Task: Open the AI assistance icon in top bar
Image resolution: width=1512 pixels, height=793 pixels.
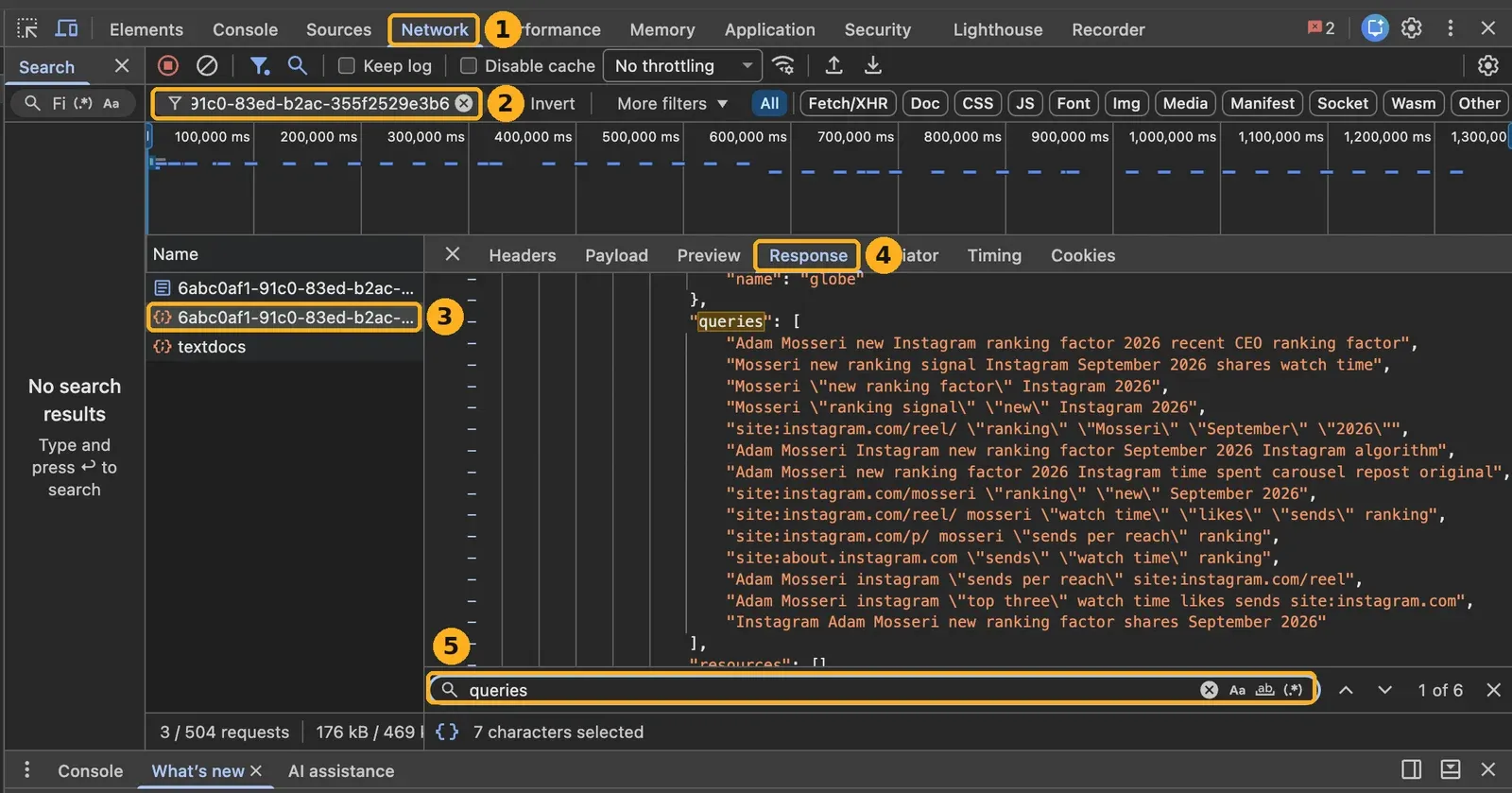Action: [1375, 28]
